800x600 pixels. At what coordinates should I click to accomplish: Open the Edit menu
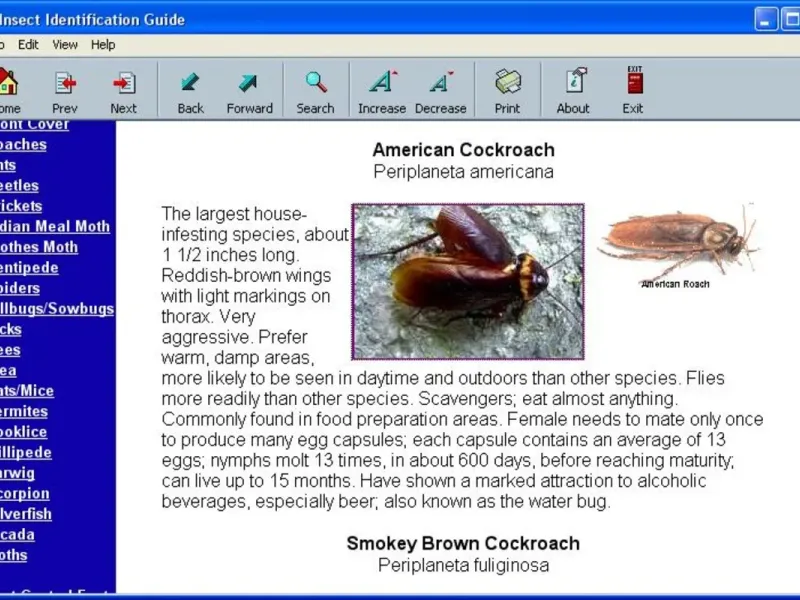(28, 45)
